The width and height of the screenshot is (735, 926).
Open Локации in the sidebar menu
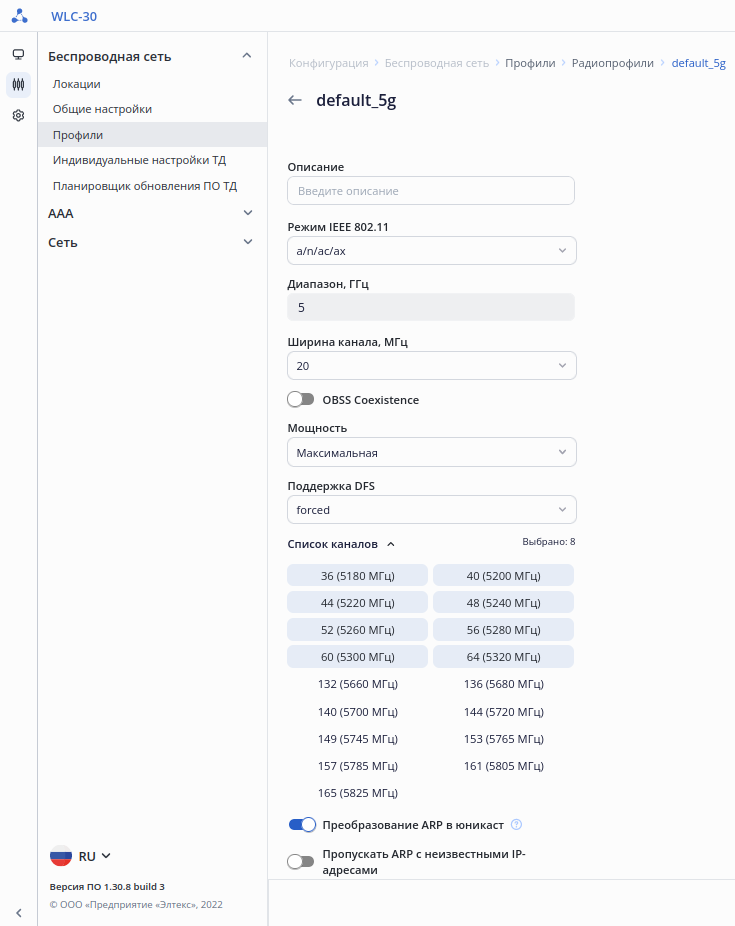pos(77,84)
